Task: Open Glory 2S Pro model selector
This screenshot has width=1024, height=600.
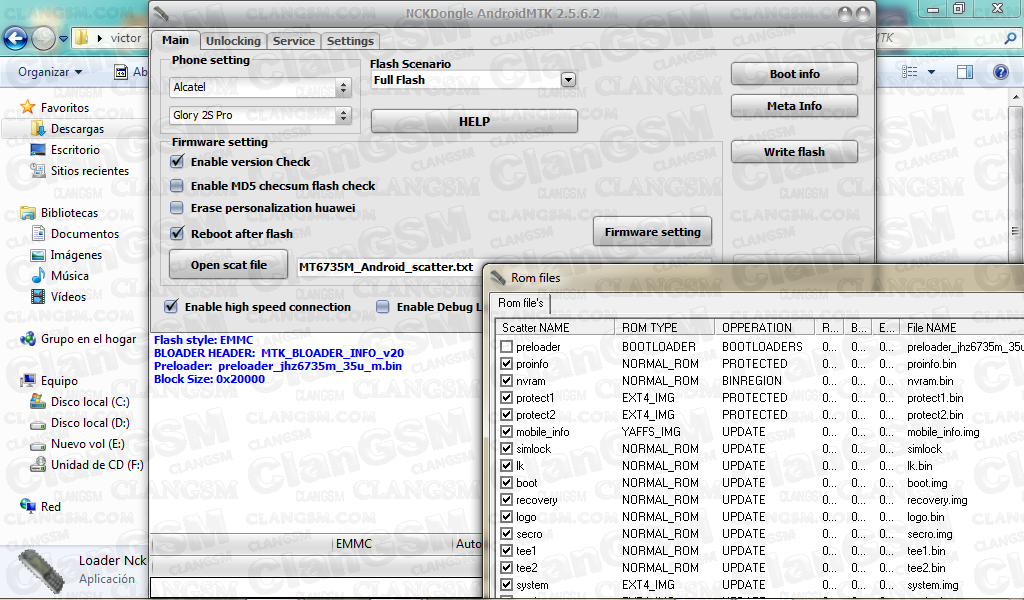Action: coord(260,115)
